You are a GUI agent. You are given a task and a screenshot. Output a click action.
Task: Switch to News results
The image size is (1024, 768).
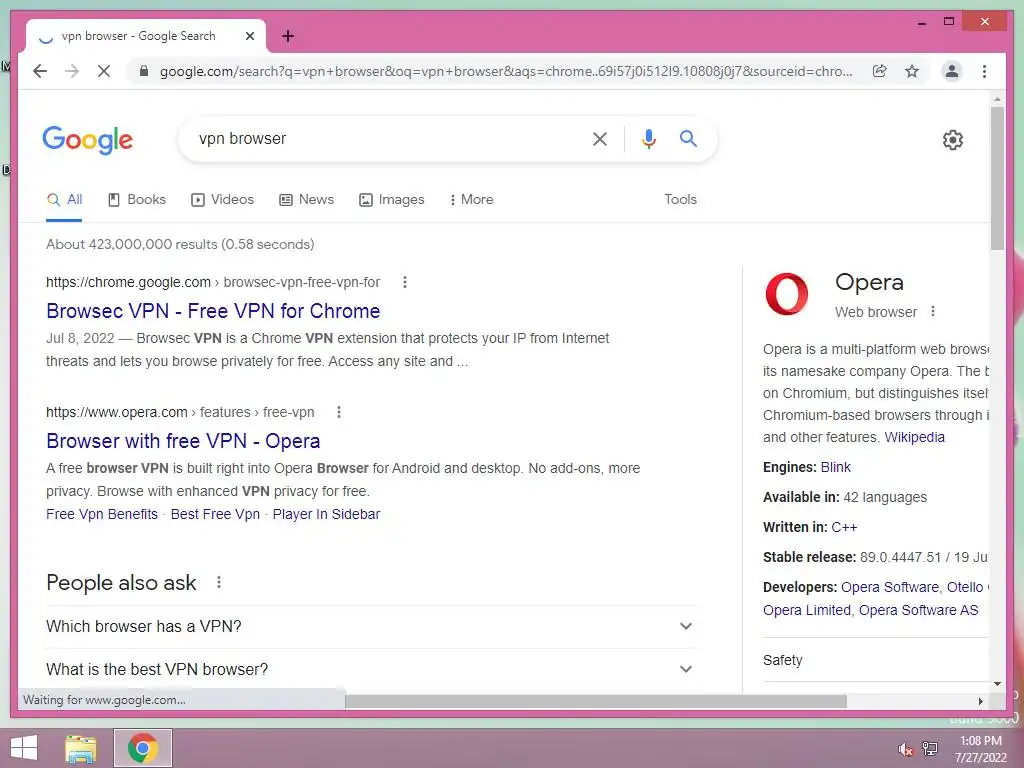(306, 199)
